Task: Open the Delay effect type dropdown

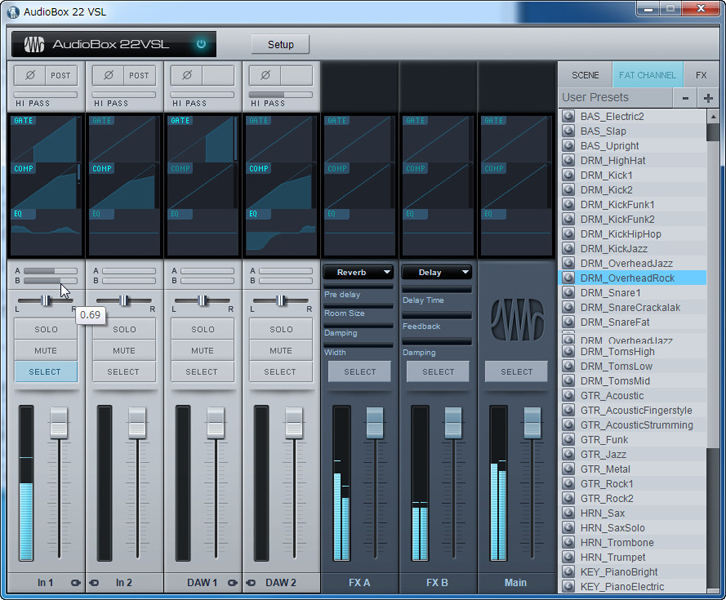Action: 437,272
